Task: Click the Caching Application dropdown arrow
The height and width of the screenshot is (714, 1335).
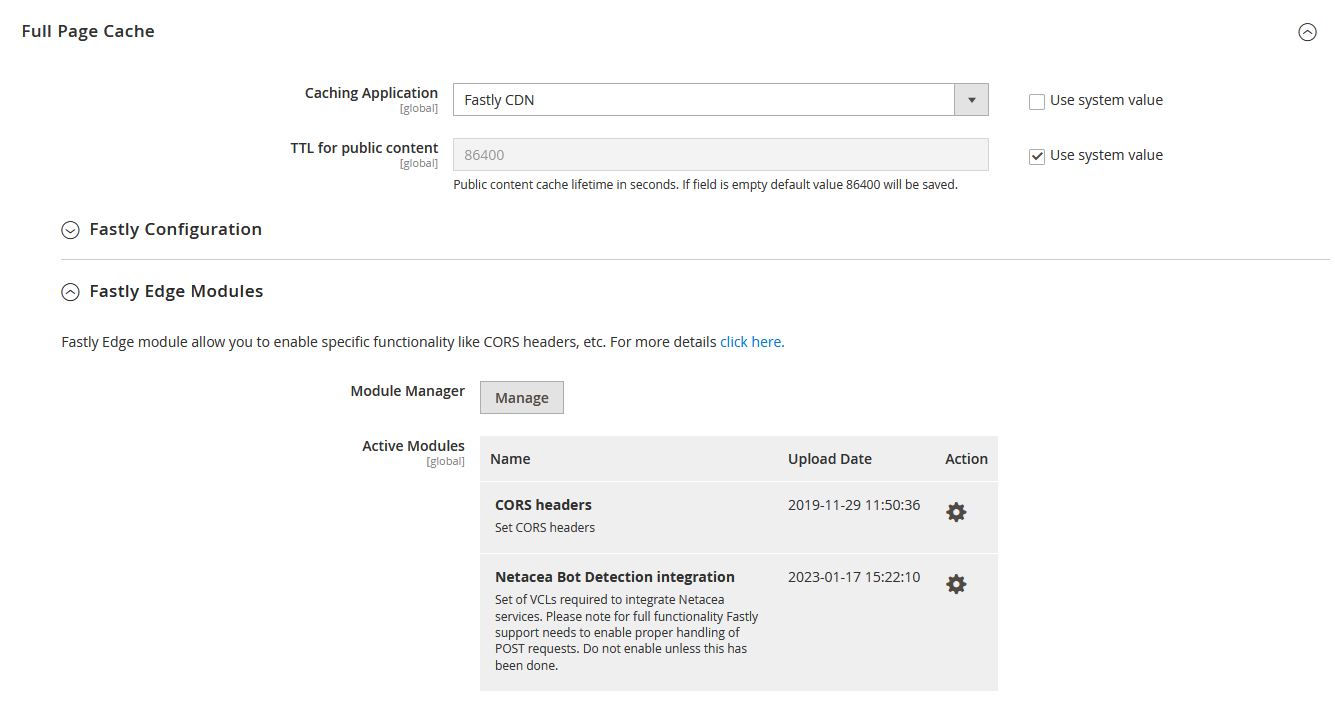Action: tap(971, 100)
